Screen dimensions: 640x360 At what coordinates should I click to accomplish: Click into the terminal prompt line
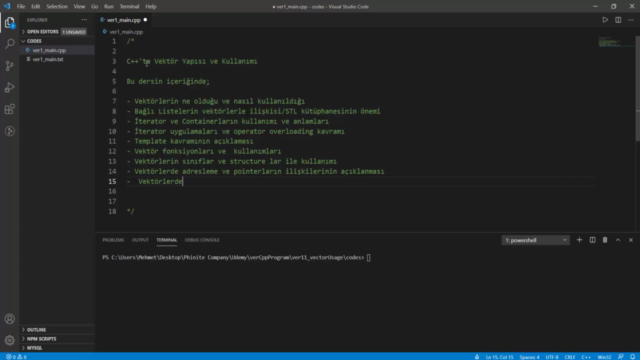click(237, 258)
